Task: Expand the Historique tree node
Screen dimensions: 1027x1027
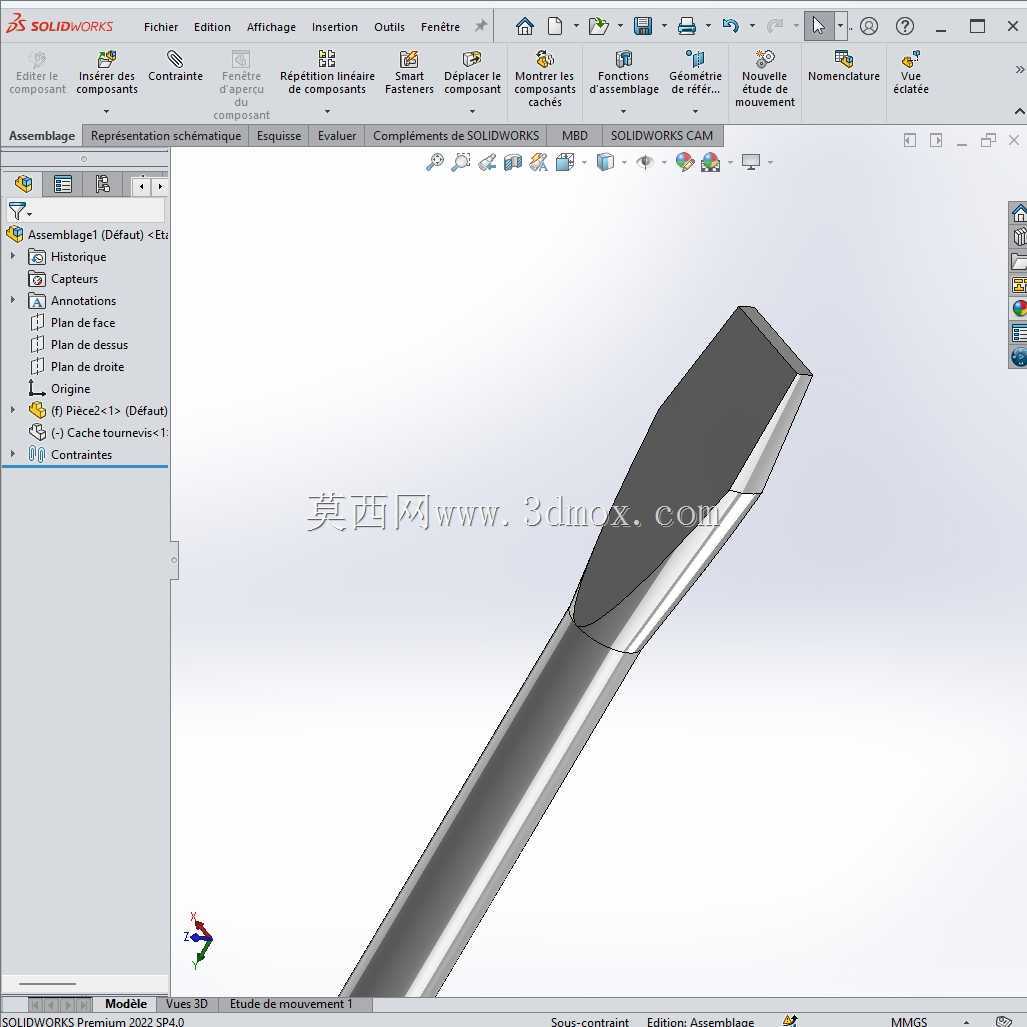Action: 12,256
